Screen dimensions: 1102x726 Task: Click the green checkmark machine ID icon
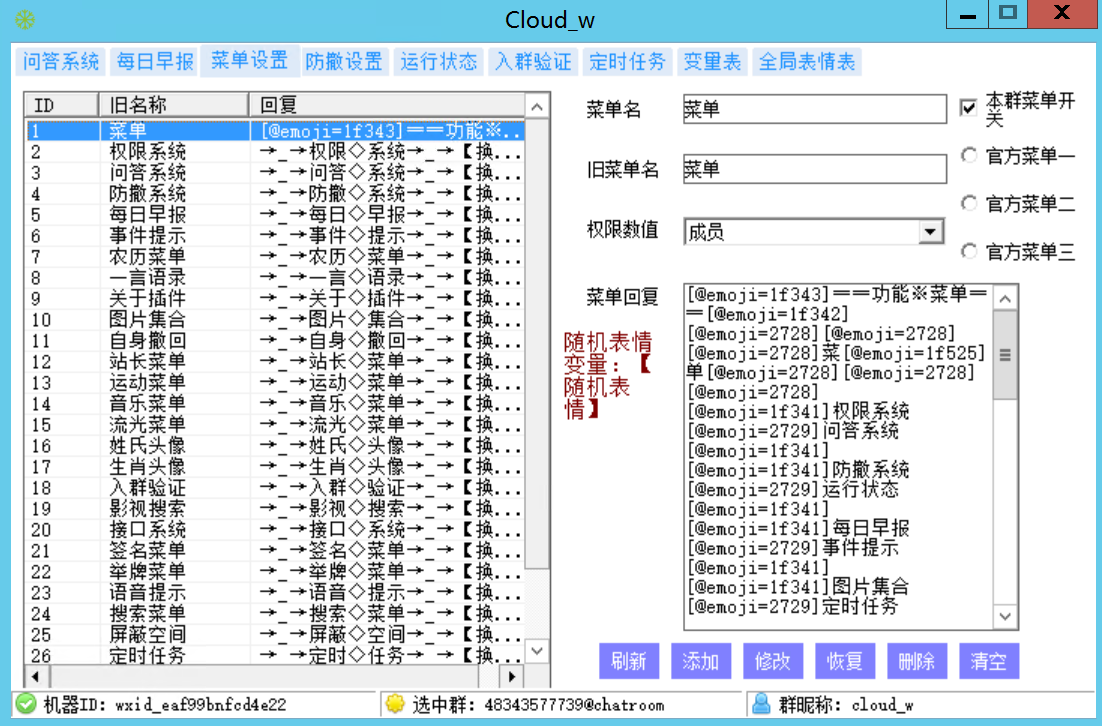point(26,704)
